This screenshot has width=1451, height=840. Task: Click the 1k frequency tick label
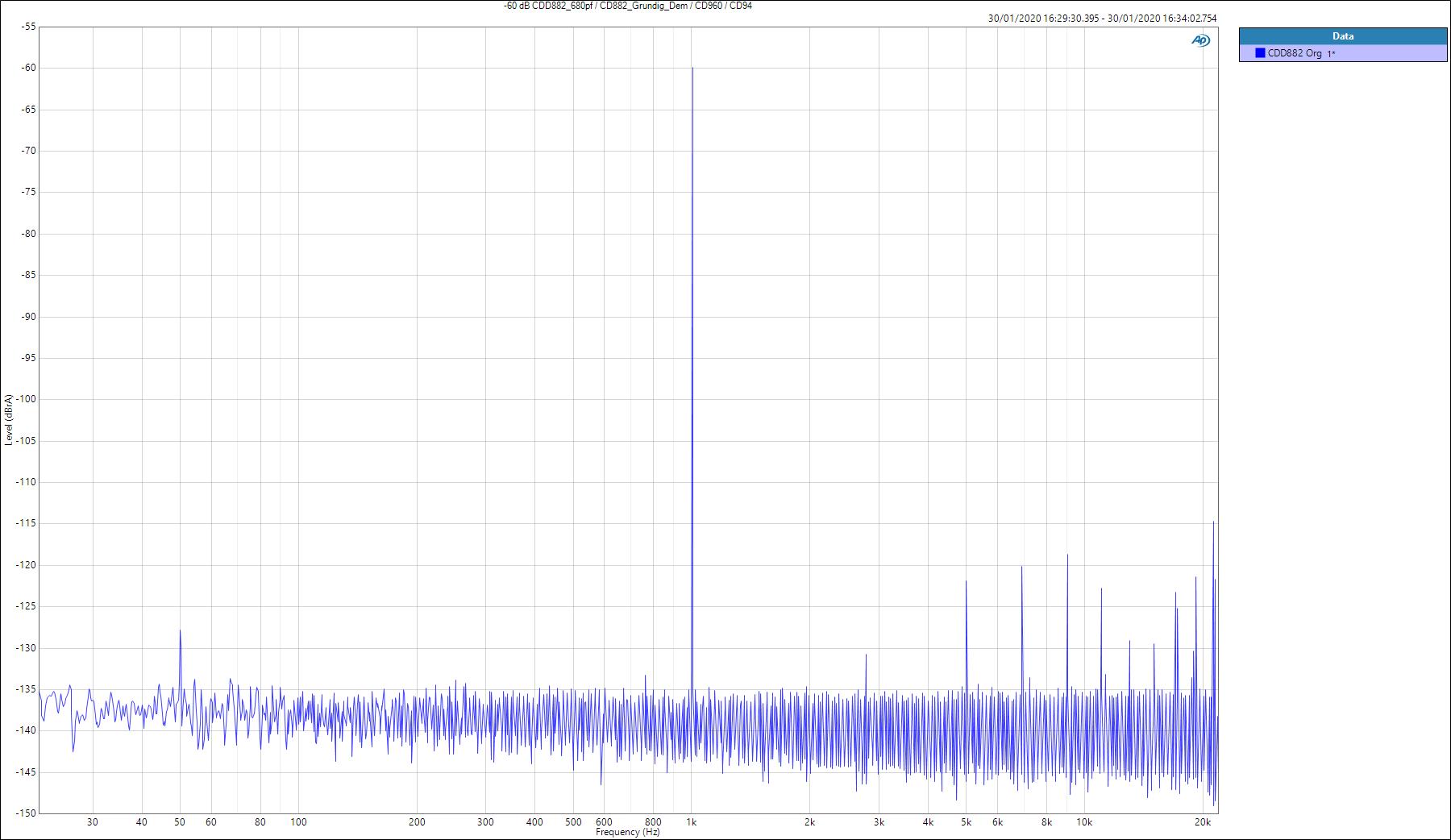[x=691, y=822]
